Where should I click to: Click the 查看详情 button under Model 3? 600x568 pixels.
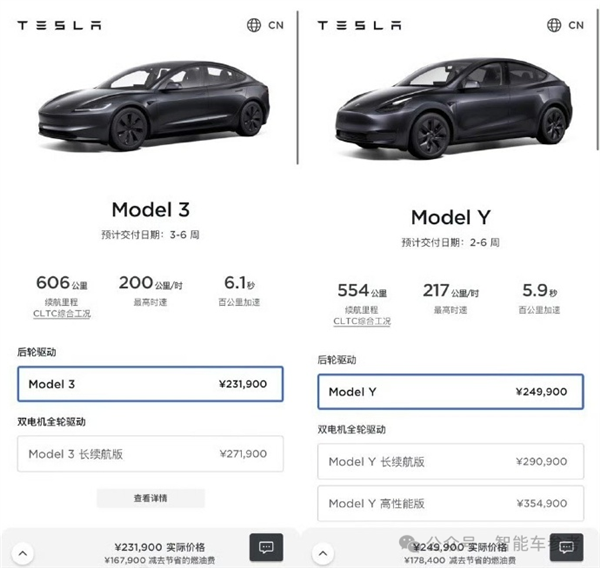[150, 498]
